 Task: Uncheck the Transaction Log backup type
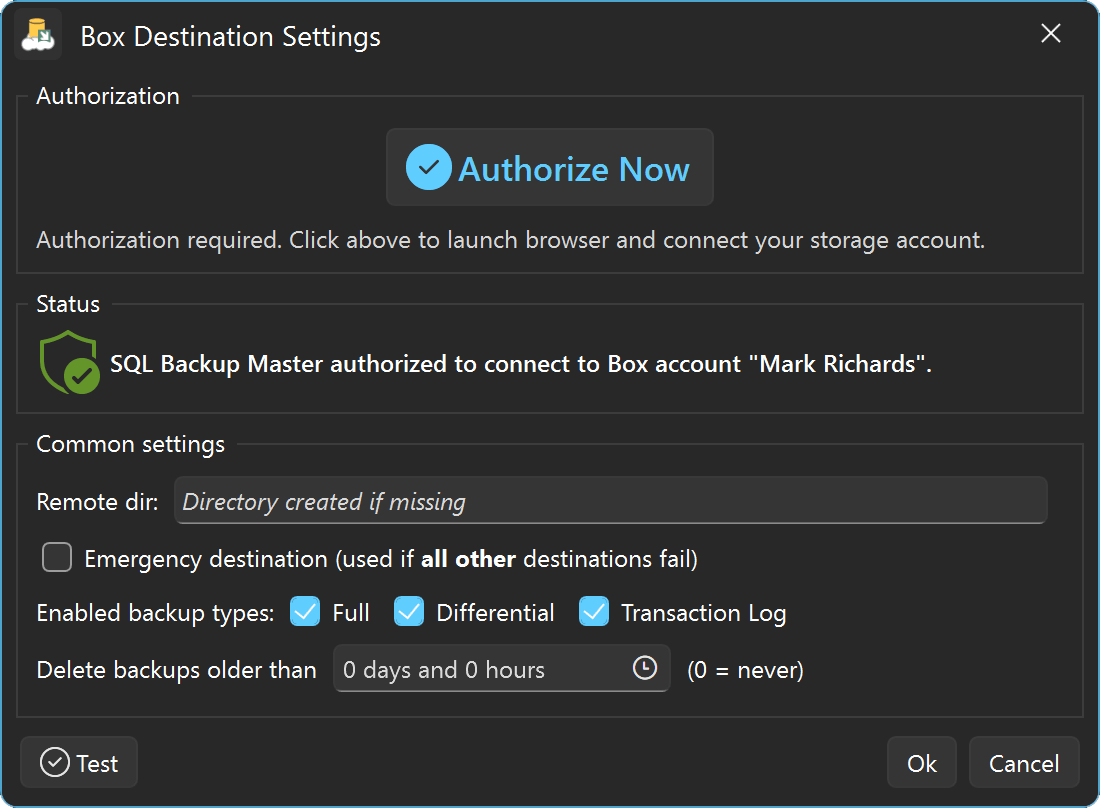tap(594, 611)
